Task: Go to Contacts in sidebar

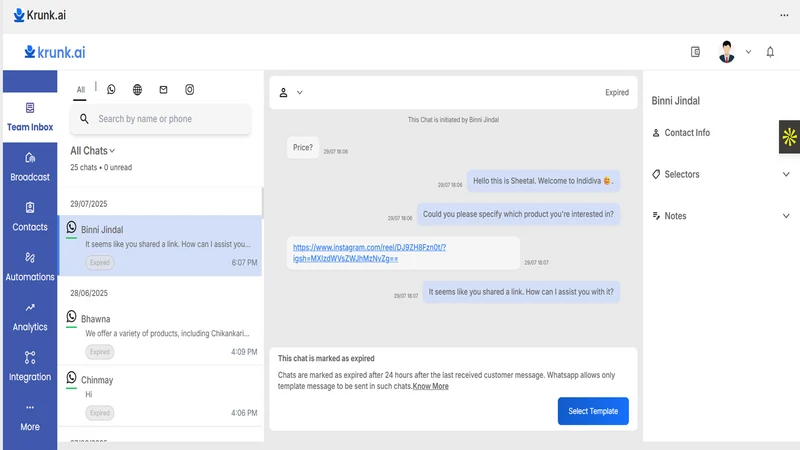Action: pyautogui.click(x=30, y=217)
